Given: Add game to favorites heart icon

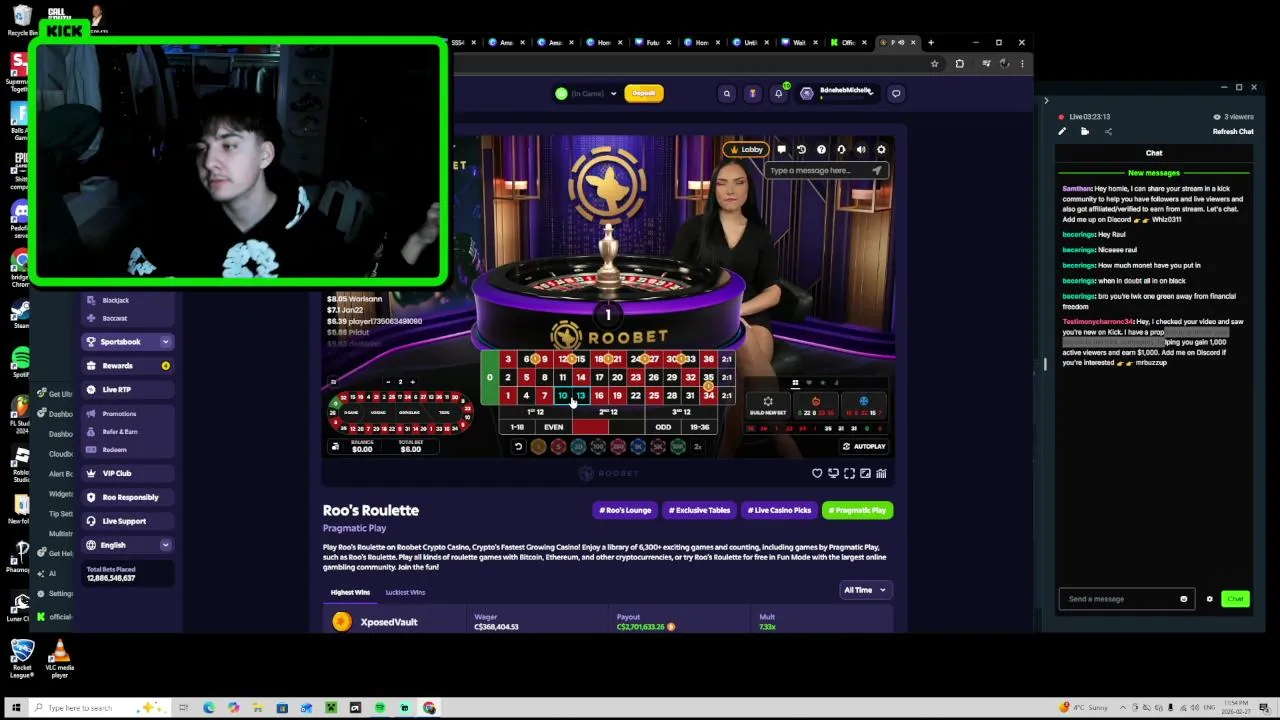Looking at the screenshot, I should (x=817, y=473).
